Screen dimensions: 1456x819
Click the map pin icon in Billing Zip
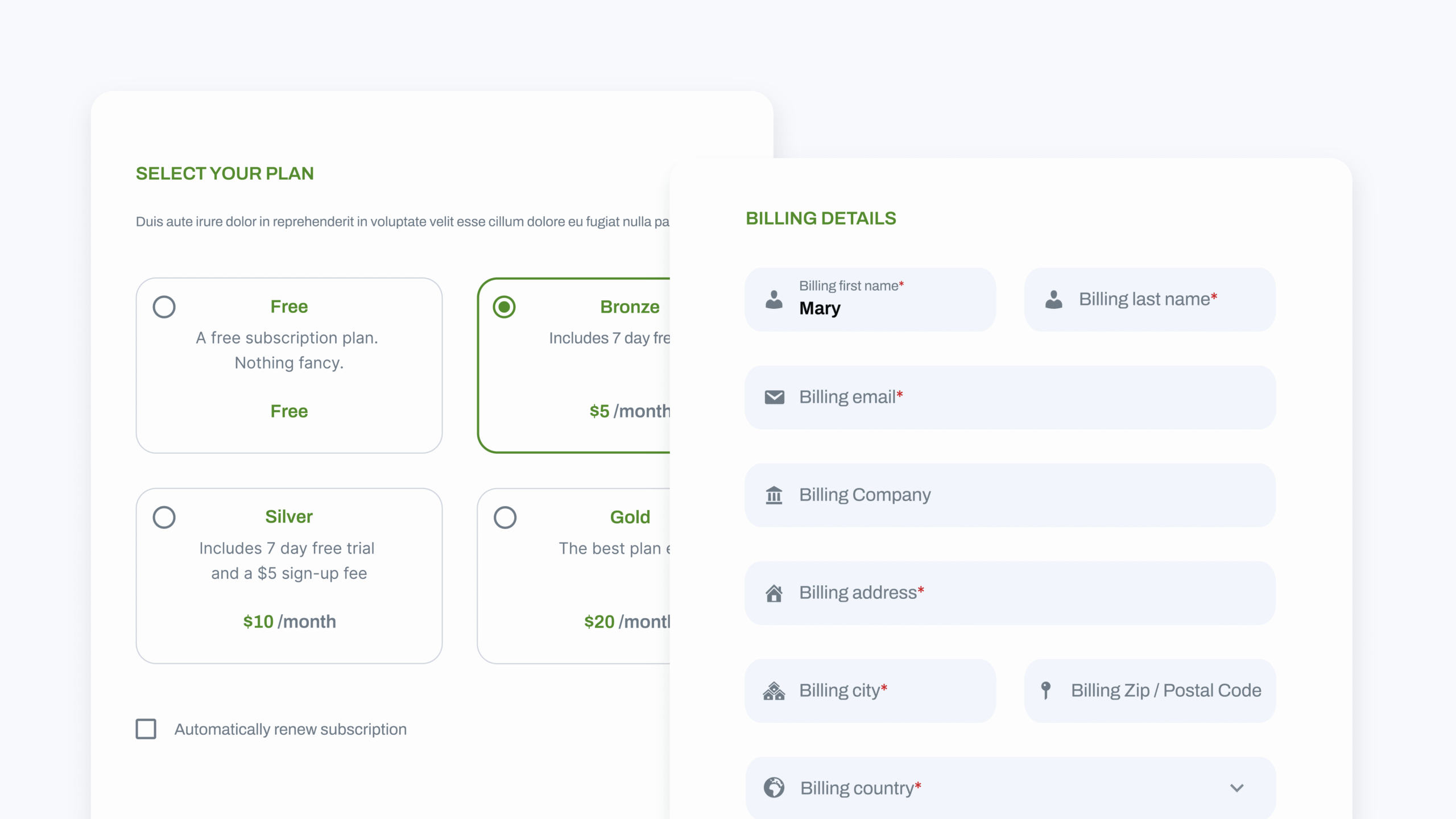[1045, 690]
